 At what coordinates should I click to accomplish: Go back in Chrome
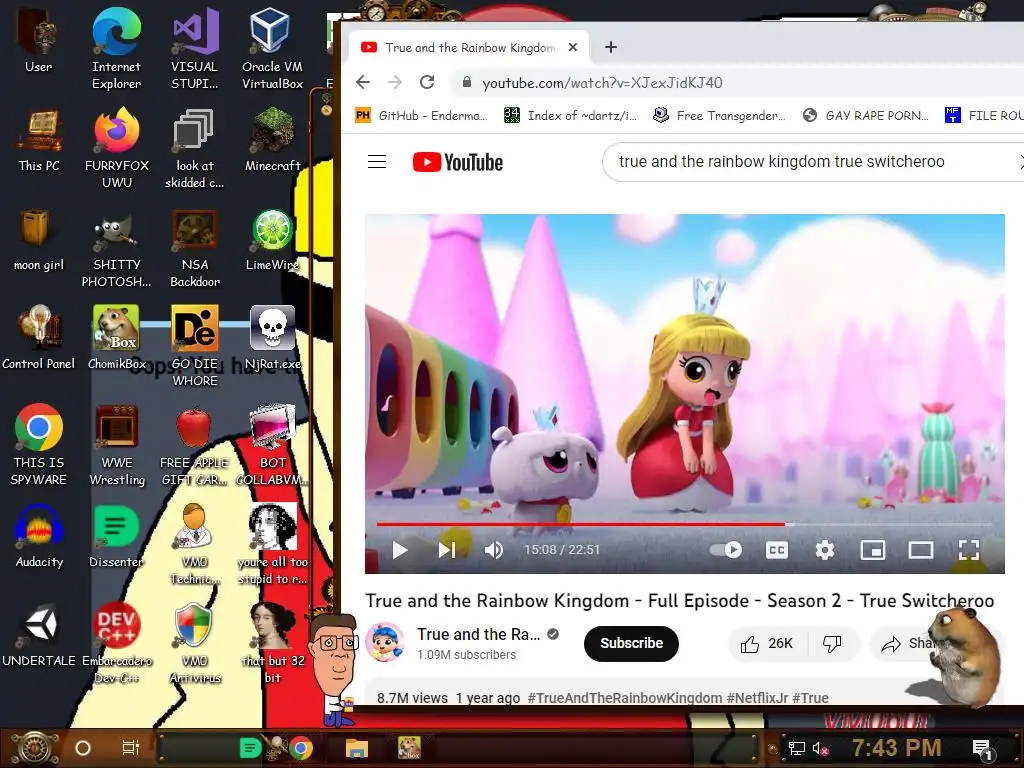[x=363, y=82]
